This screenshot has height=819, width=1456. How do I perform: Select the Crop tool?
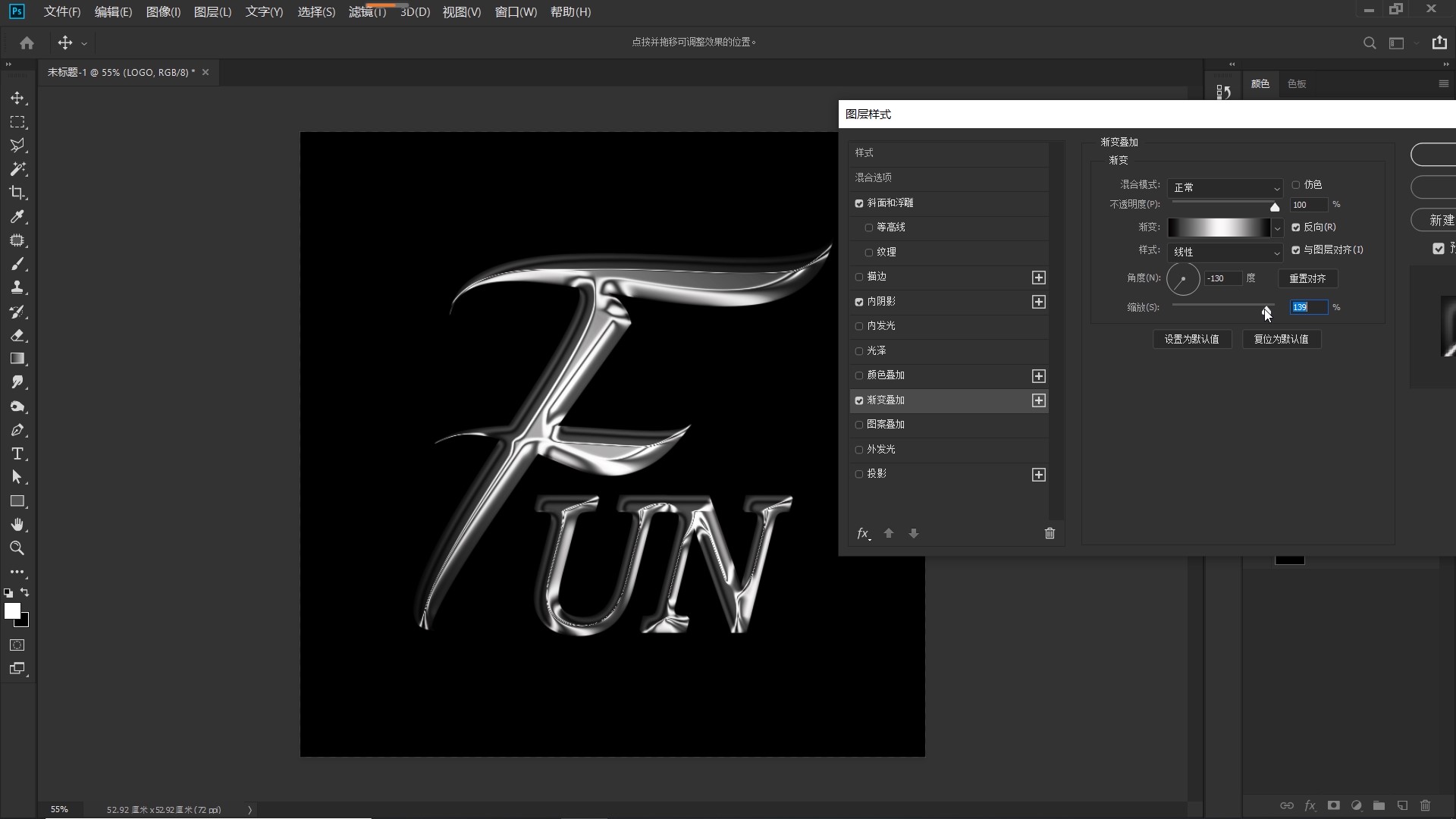click(x=17, y=193)
